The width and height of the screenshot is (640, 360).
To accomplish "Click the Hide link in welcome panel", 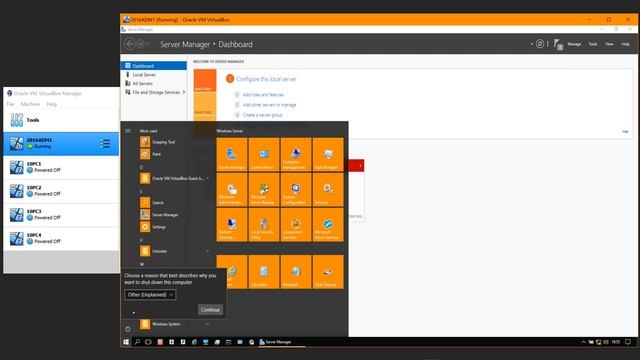I will [x=625, y=131].
